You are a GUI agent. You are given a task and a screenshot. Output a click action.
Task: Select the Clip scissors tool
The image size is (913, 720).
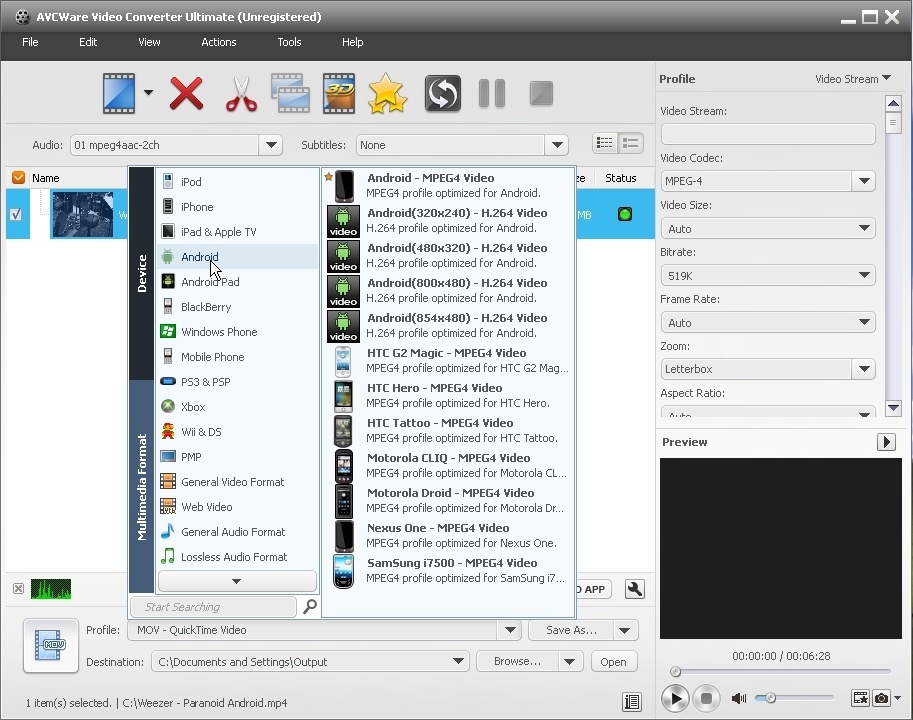[x=242, y=93]
